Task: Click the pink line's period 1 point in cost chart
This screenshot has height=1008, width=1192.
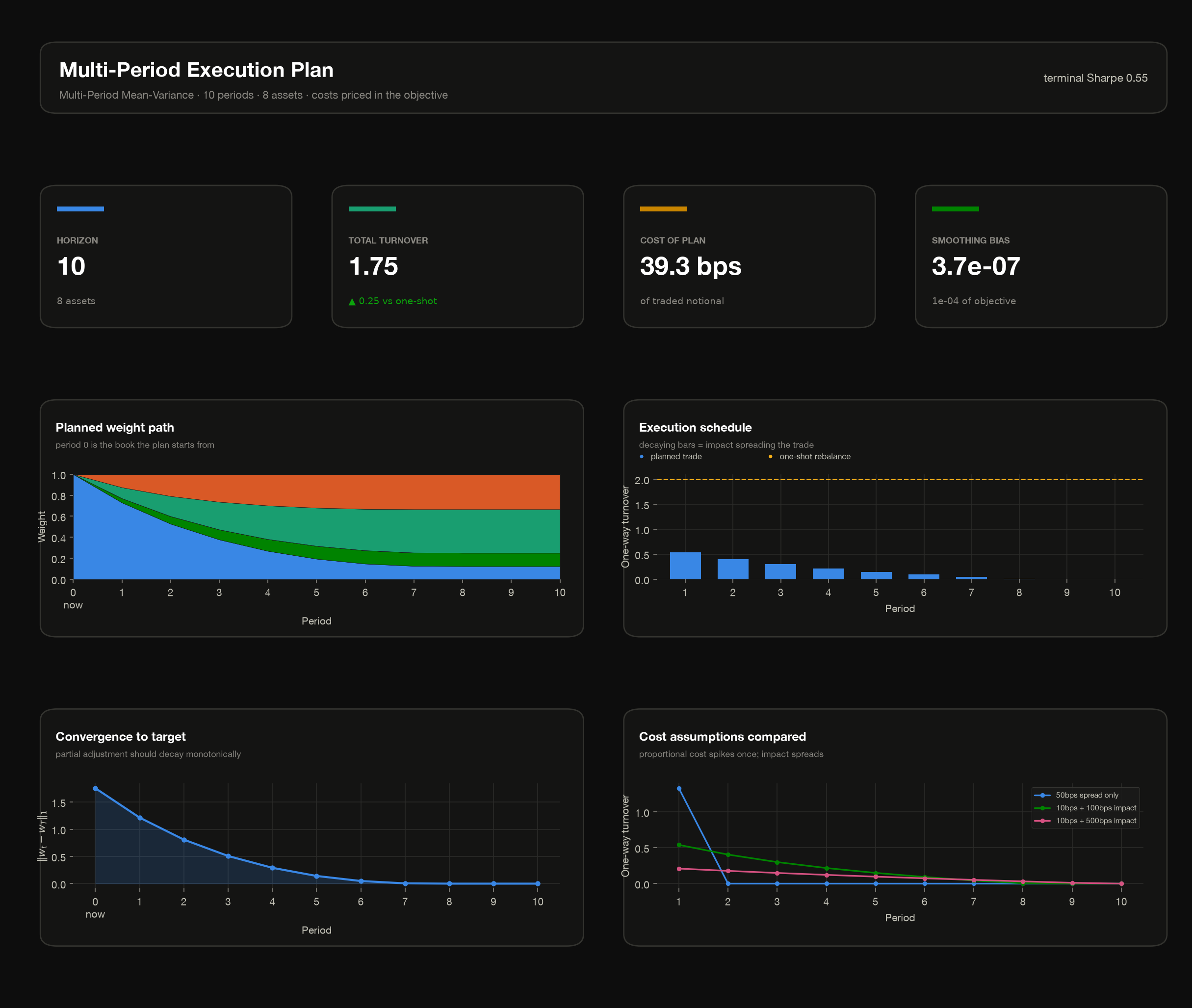Action: click(x=679, y=869)
